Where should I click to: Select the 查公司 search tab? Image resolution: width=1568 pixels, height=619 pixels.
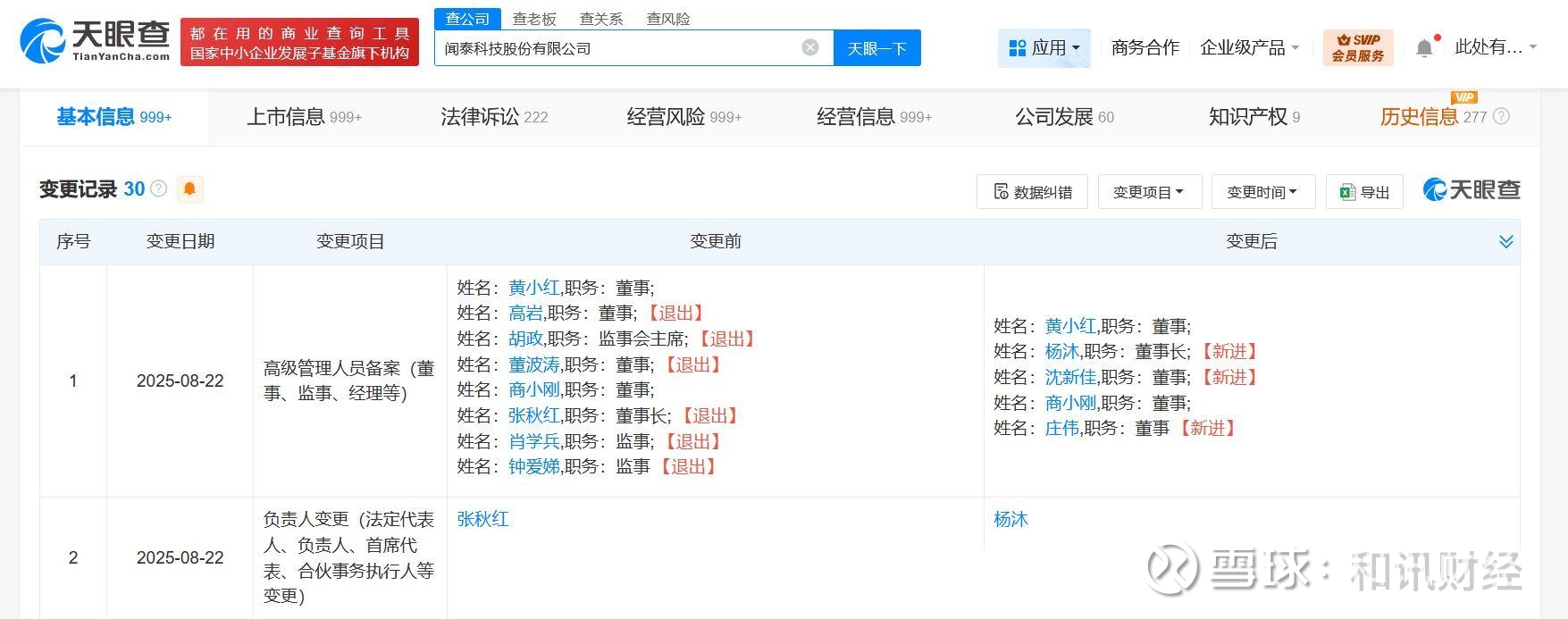(x=467, y=19)
